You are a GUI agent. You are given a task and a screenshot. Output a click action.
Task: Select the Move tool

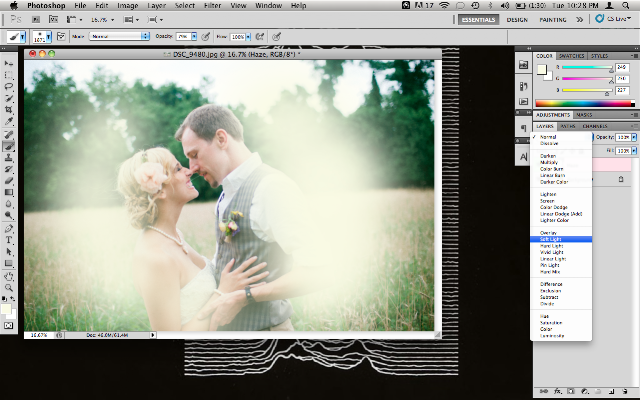coord(9,63)
